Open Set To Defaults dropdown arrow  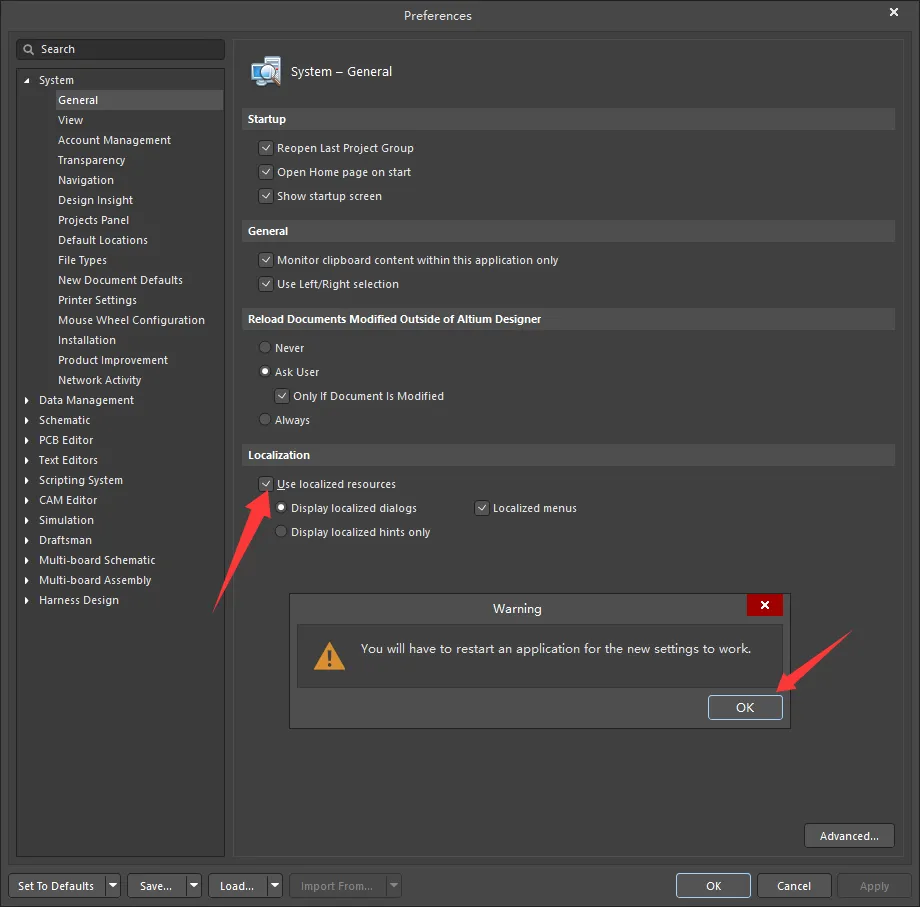click(113, 885)
